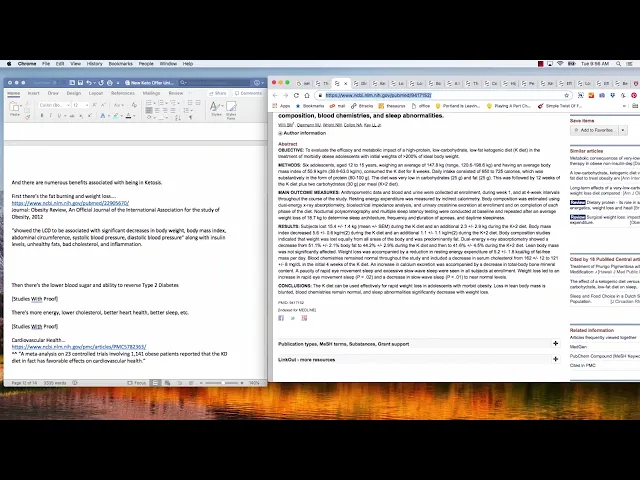Screen dimensions: 640x480
Task: Turn on center text alignment in Word
Action: tap(157, 110)
